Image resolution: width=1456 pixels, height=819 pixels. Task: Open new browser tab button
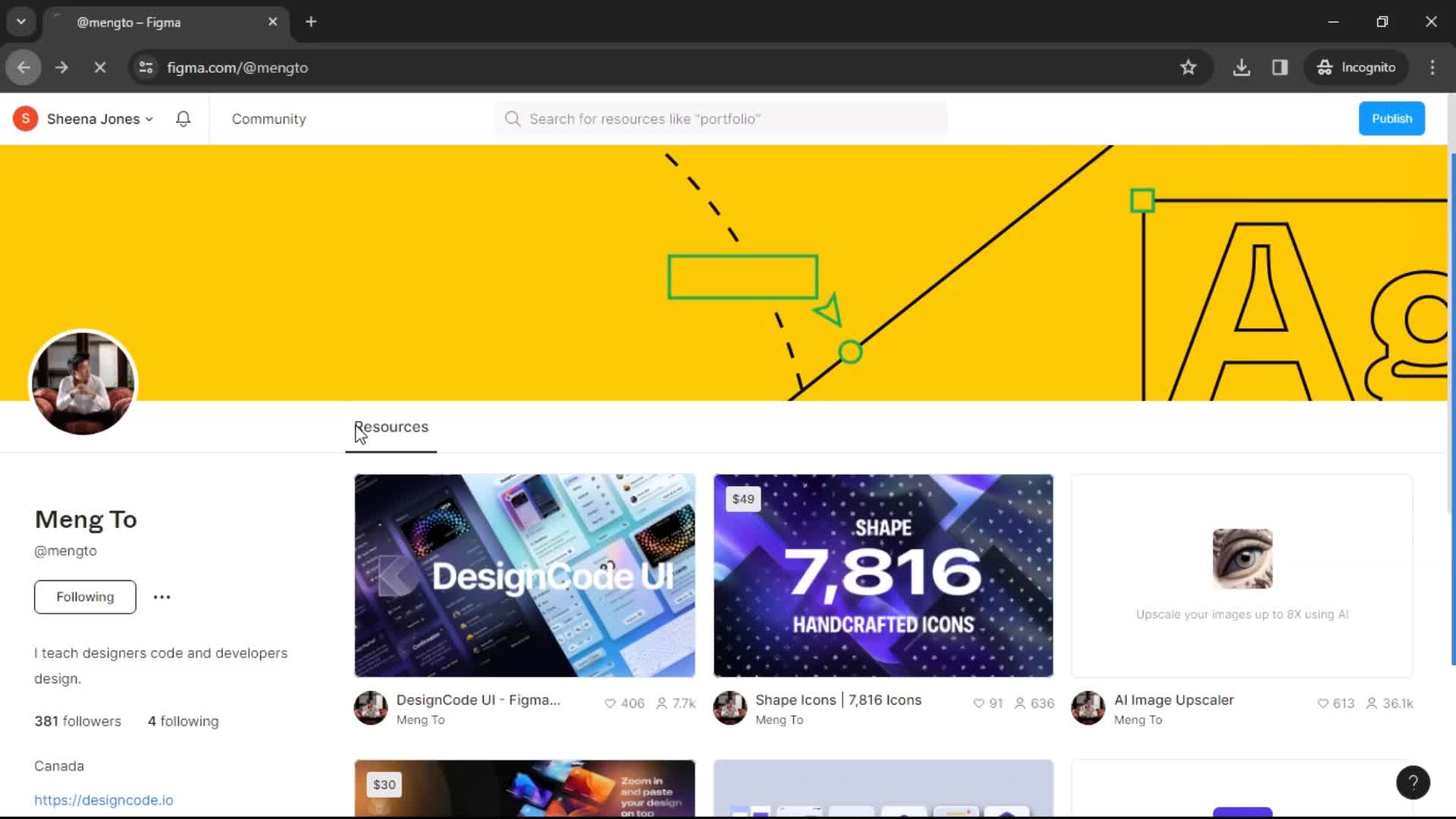pos(310,22)
